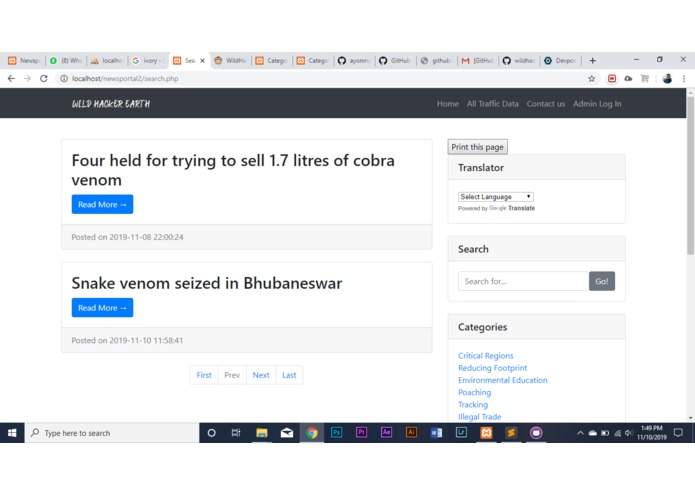Viewport: 695px width, 494px height.
Task: Click Print this page button
Action: tap(477, 147)
